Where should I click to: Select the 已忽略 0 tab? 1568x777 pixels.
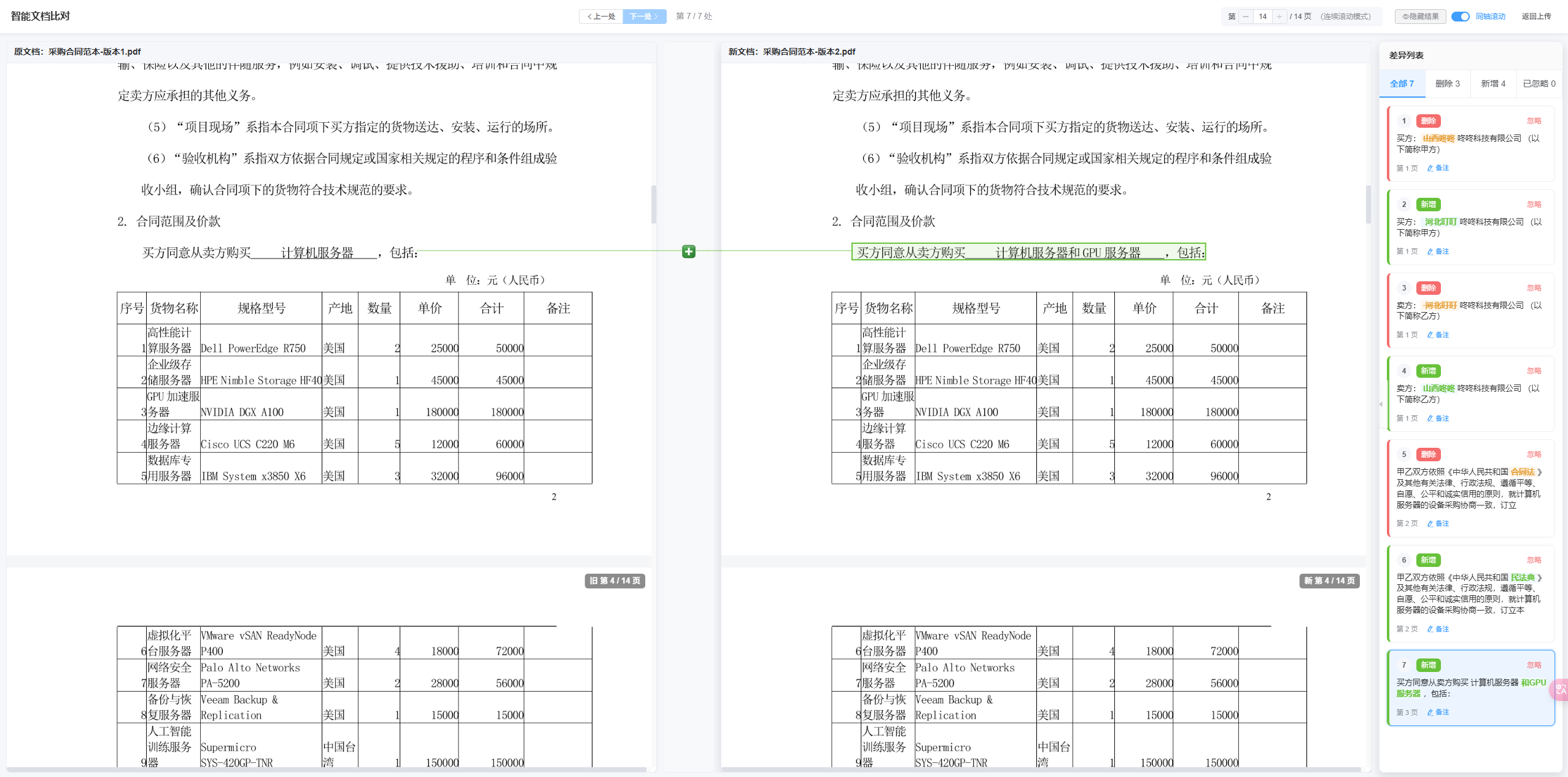(x=1539, y=84)
